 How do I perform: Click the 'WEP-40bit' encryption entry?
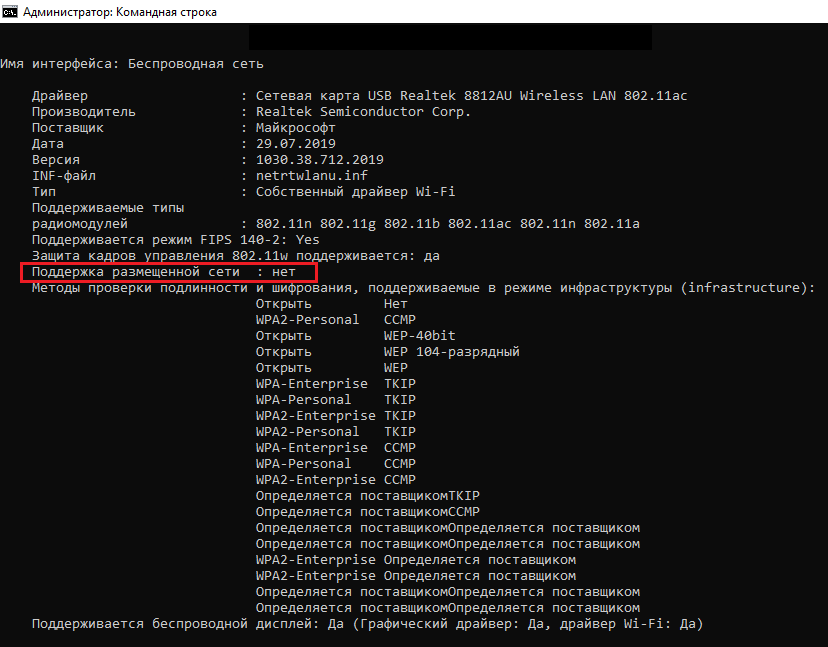[x=420, y=336]
